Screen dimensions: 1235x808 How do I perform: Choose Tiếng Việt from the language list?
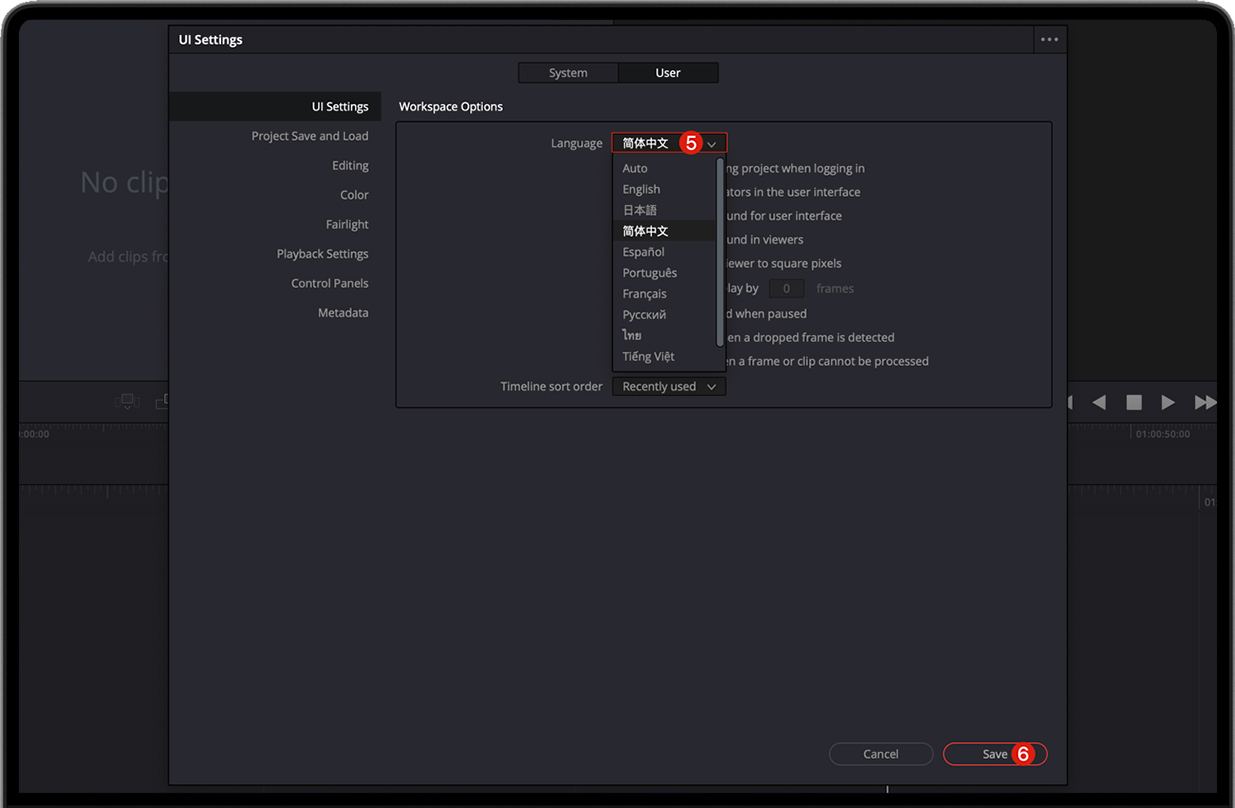point(664,357)
